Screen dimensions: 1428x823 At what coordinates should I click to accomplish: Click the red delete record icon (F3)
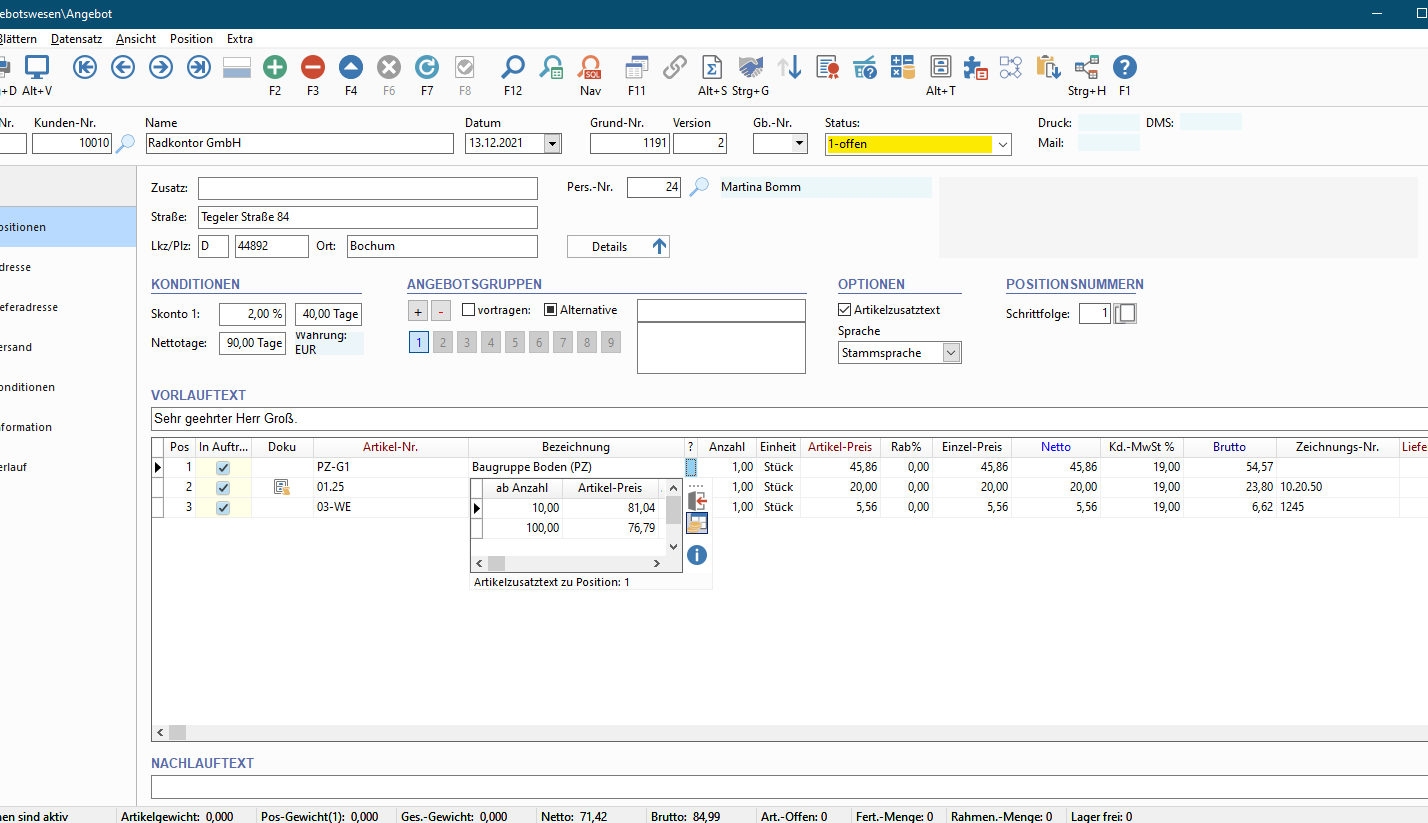click(x=313, y=67)
